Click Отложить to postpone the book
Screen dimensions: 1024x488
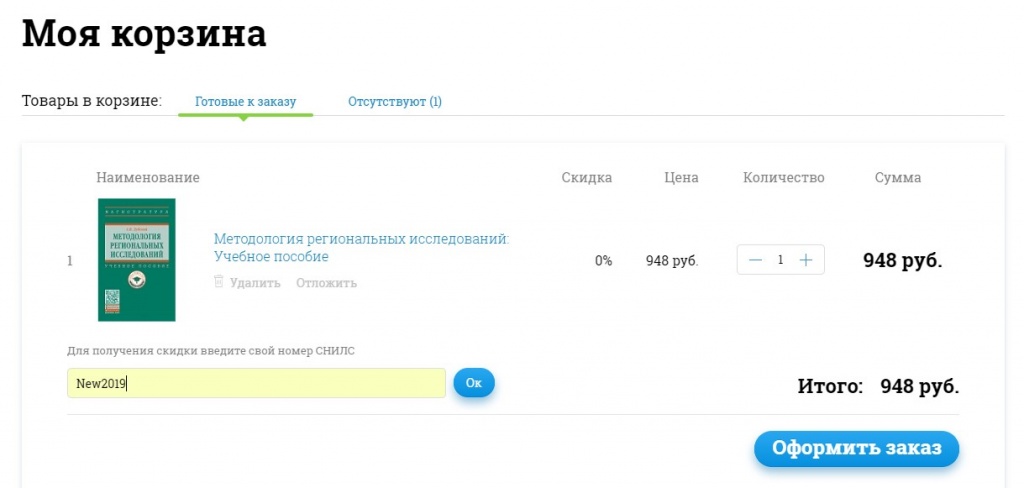(326, 283)
